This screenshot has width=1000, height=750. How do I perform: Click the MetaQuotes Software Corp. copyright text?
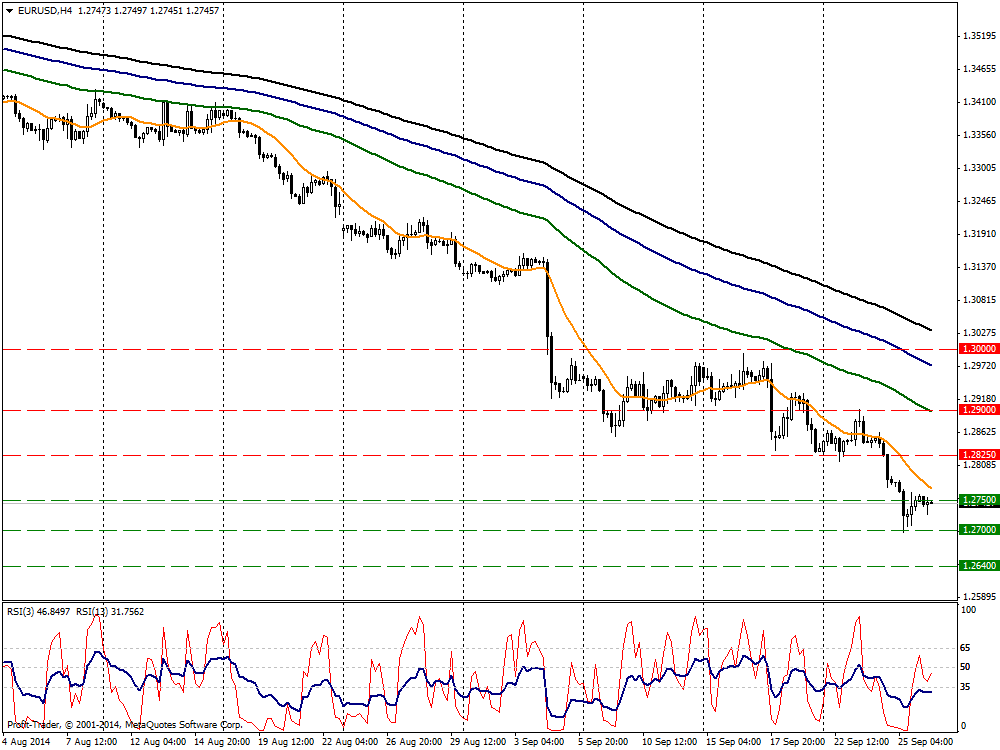(178, 724)
